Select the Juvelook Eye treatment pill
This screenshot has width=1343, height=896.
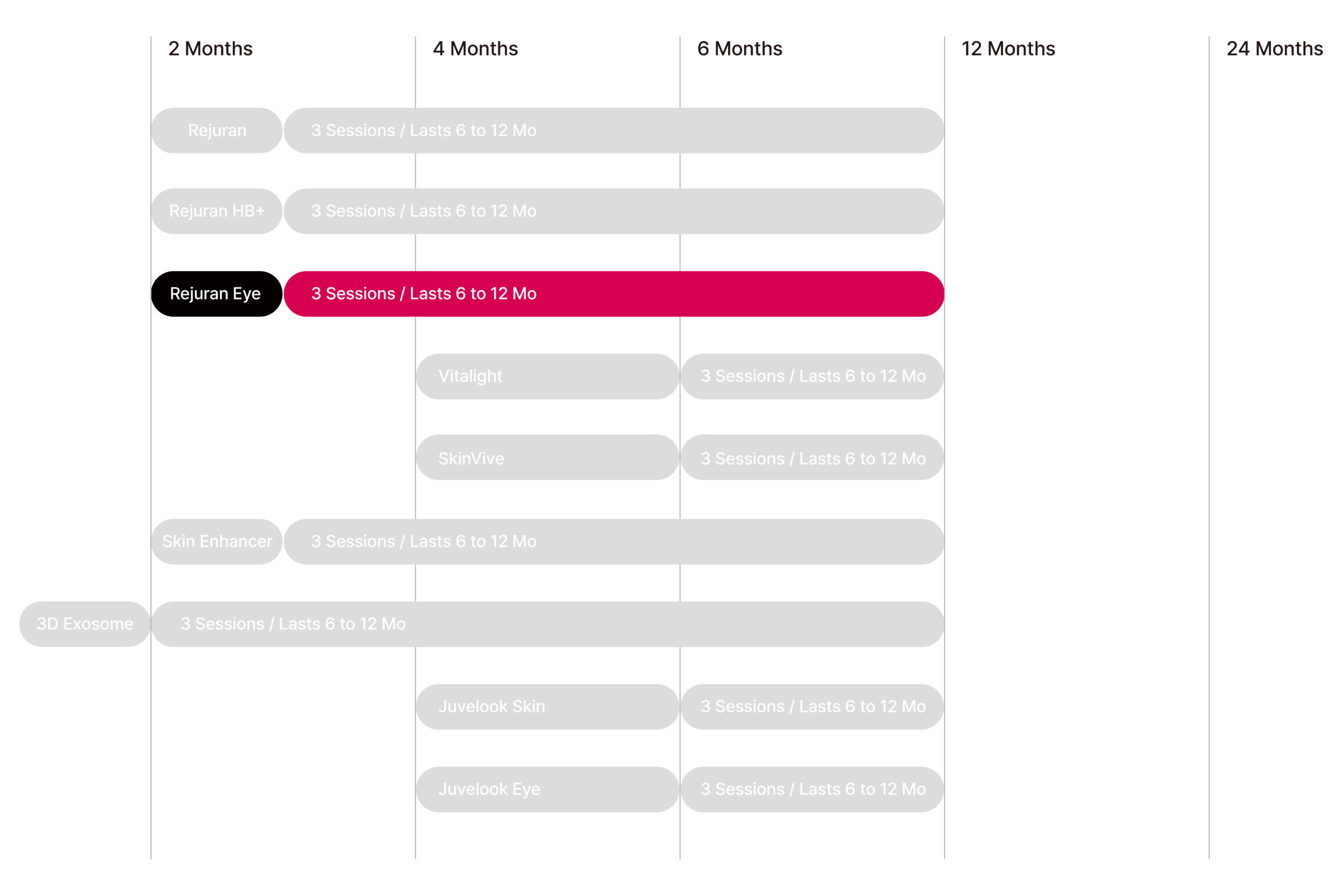tap(548, 789)
